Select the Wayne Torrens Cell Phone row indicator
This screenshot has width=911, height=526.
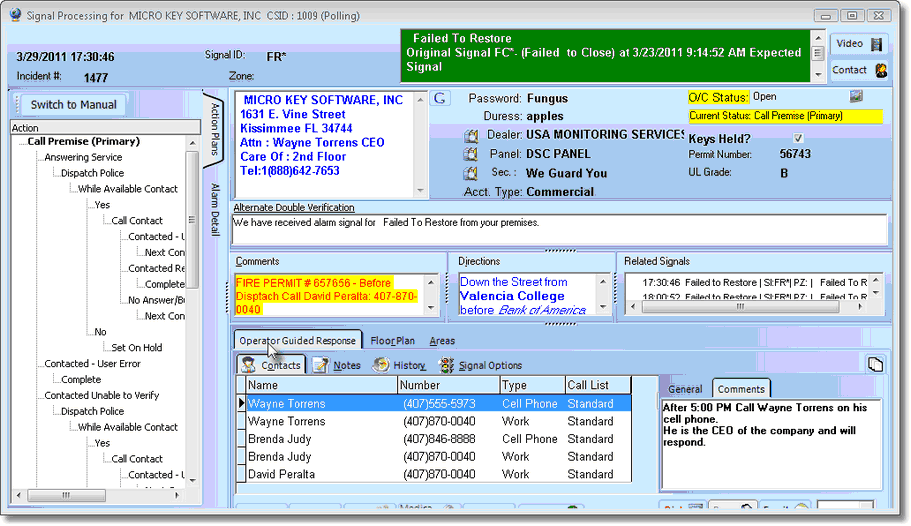click(x=241, y=403)
